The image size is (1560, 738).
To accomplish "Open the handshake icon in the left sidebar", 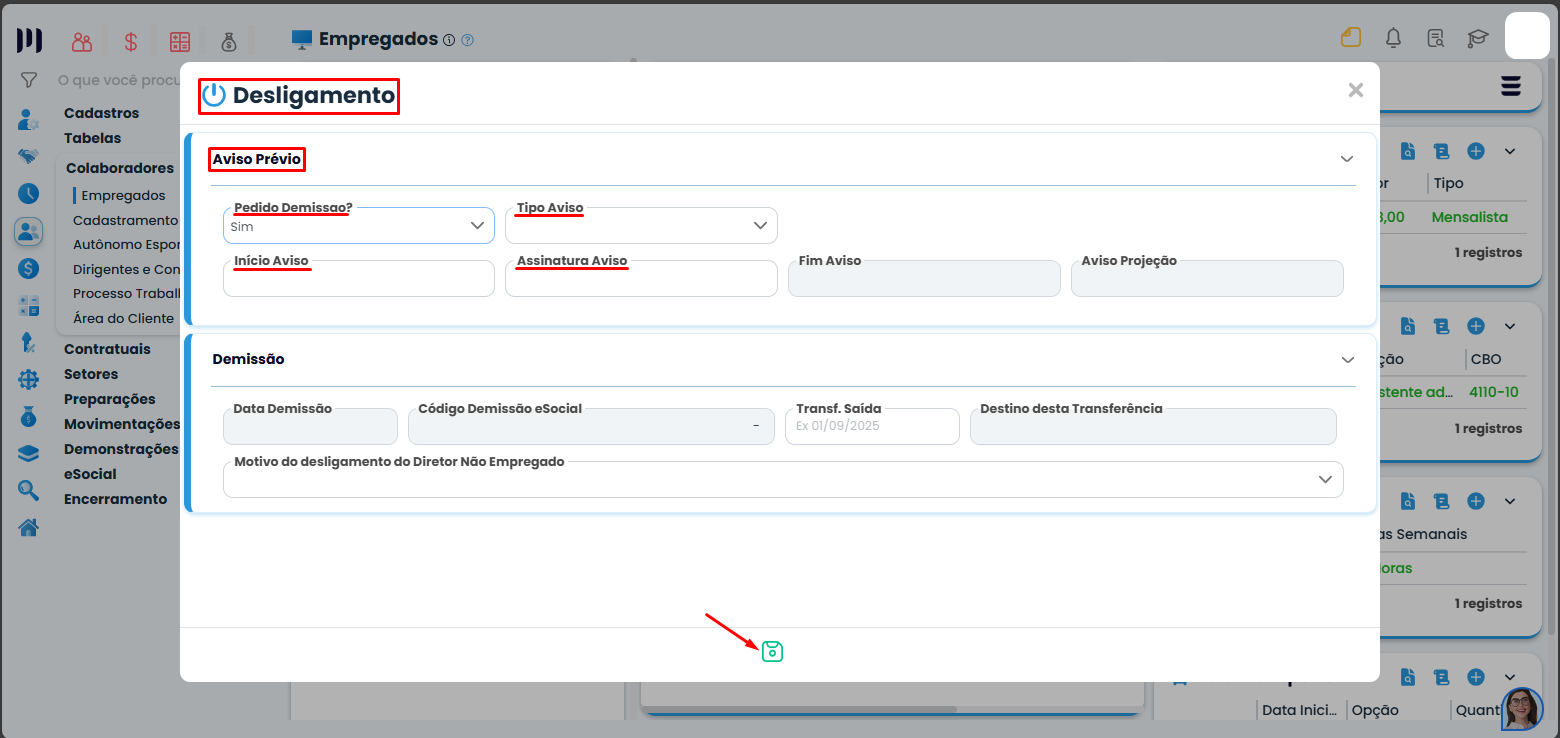I will pos(28,157).
